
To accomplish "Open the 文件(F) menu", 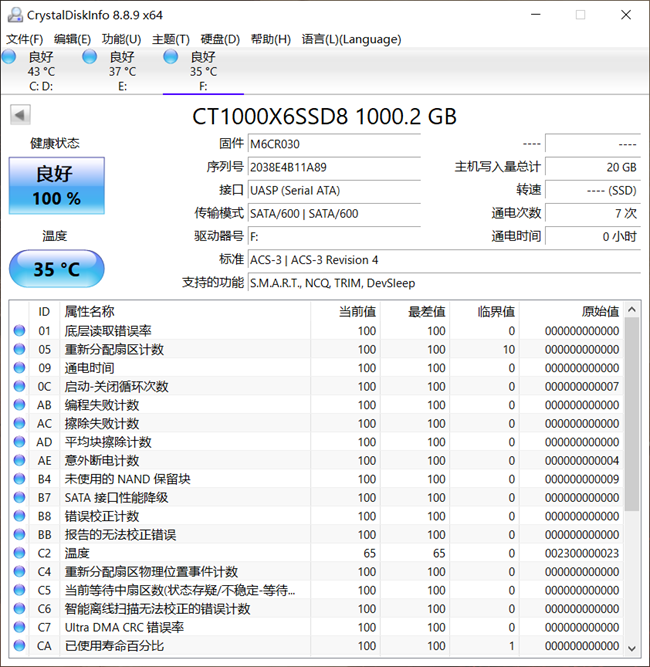I will 25,39.
